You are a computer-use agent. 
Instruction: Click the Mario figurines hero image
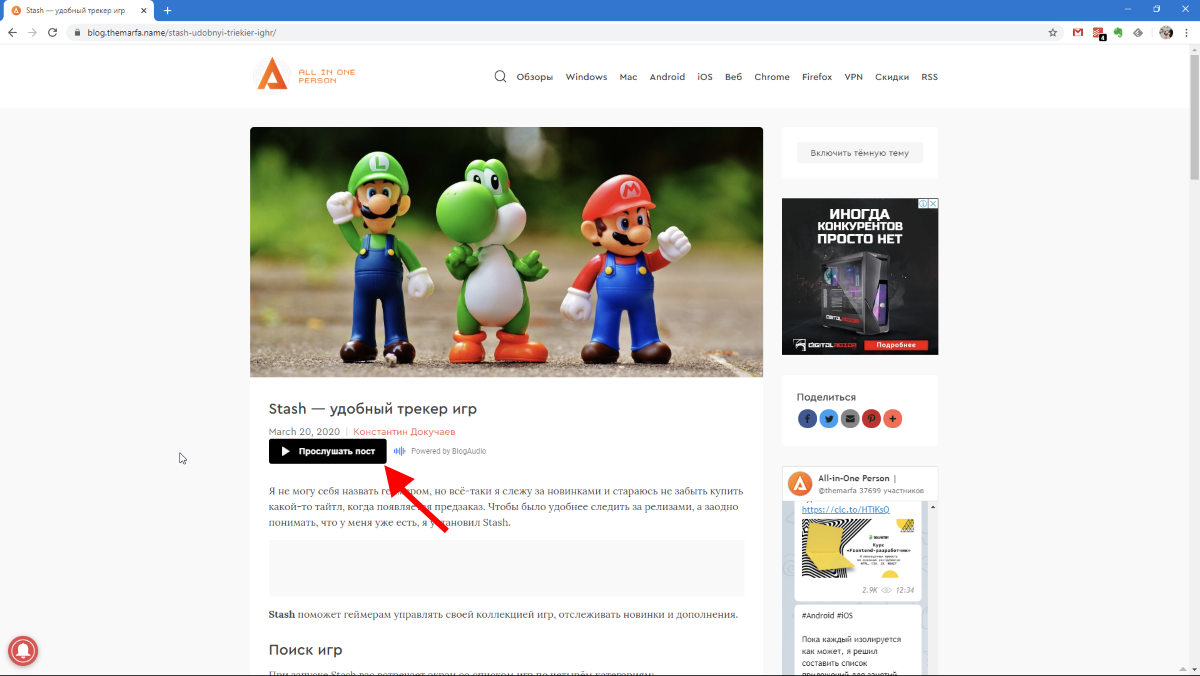pyautogui.click(x=506, y=252)
